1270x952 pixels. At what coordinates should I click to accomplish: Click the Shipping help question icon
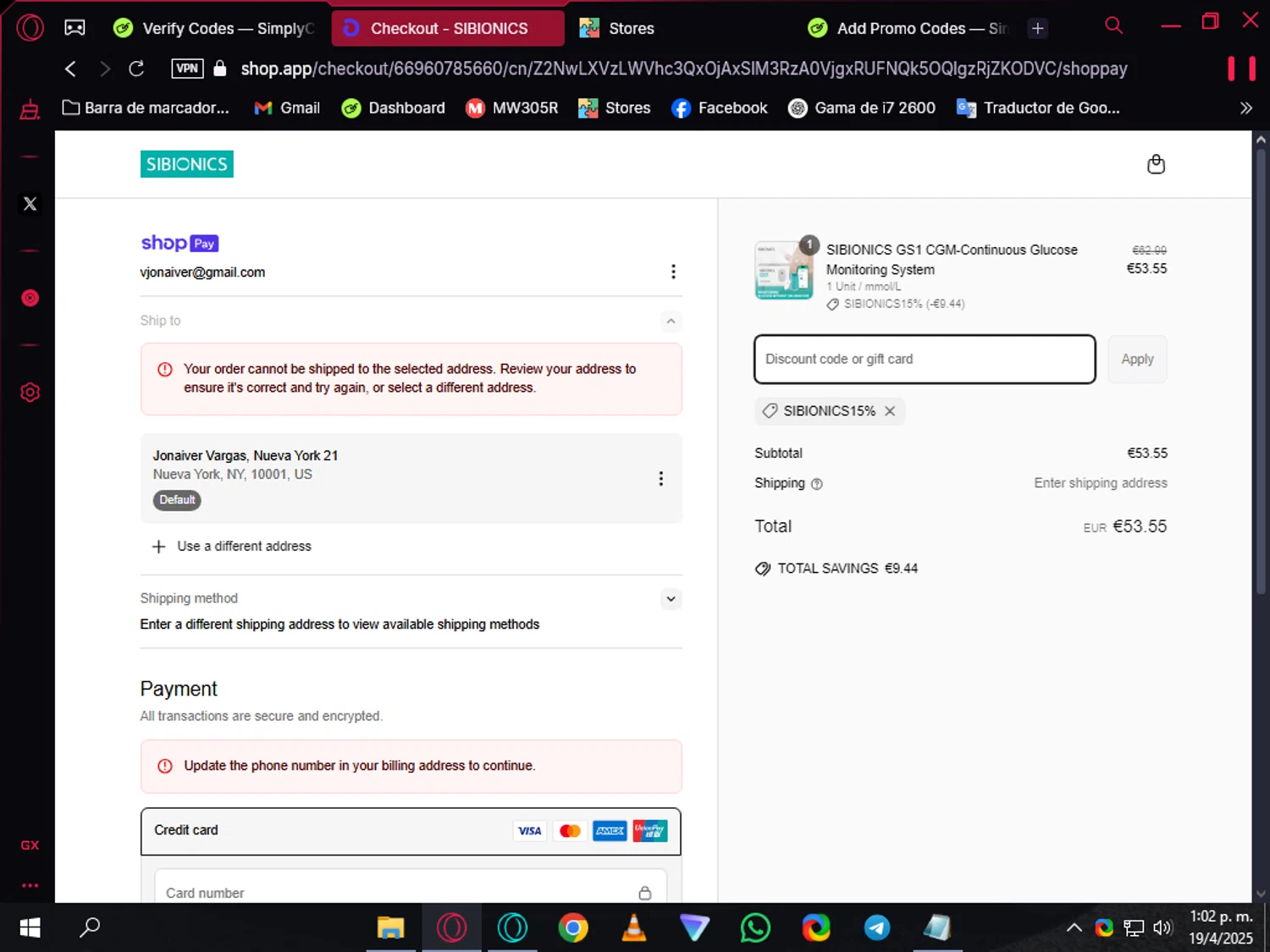click(816, 484)
